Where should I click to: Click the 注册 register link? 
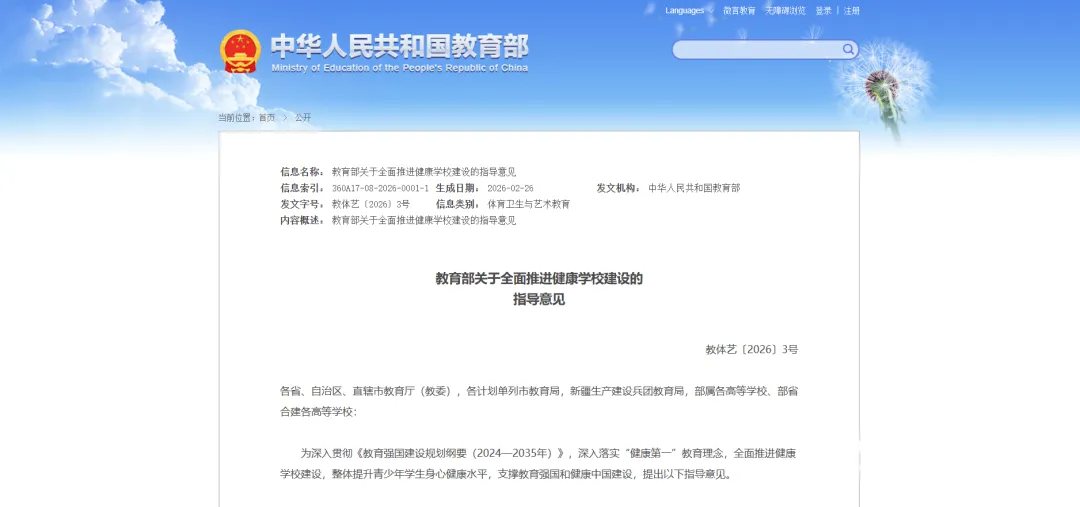pos(852,11)
